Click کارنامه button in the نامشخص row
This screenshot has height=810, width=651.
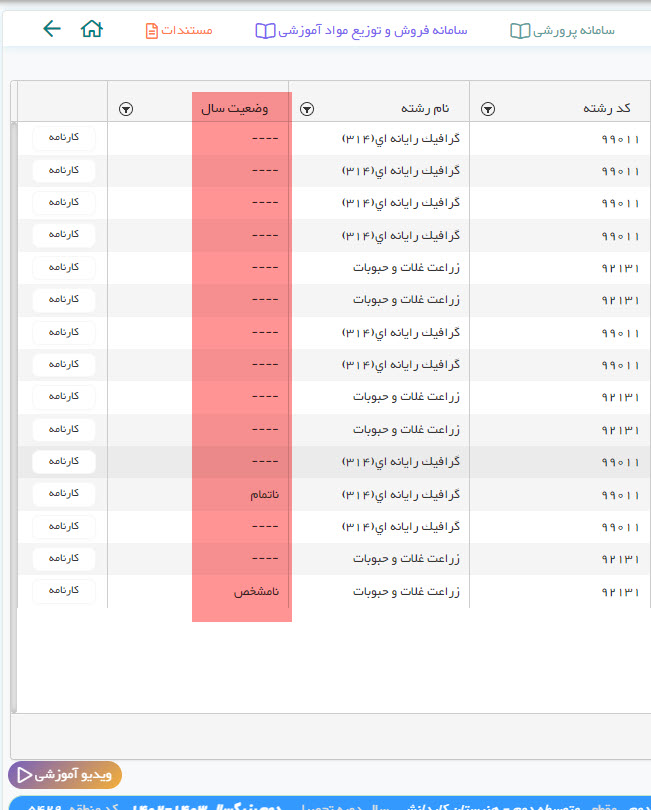tap(64, 591)
